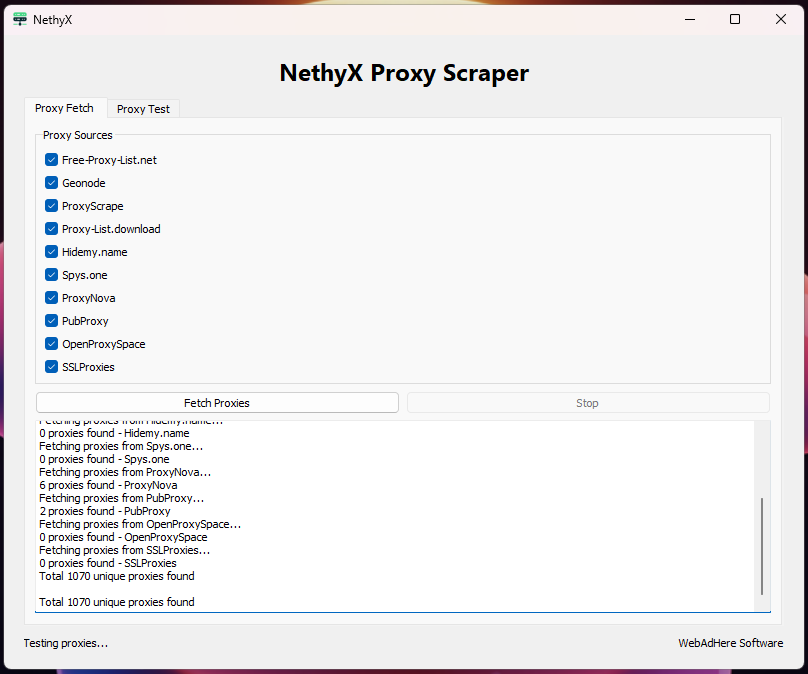
Task: Click the Proxy Sources group label
Action: [78, 135]
